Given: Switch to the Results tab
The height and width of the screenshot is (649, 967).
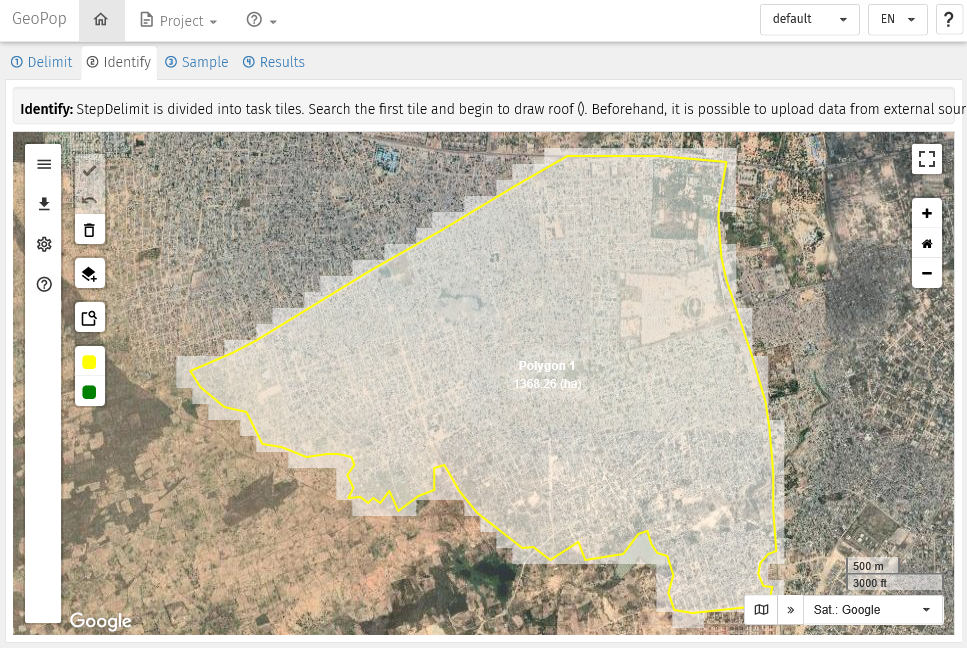Looking at the screenshot, I should click(274, 62).
